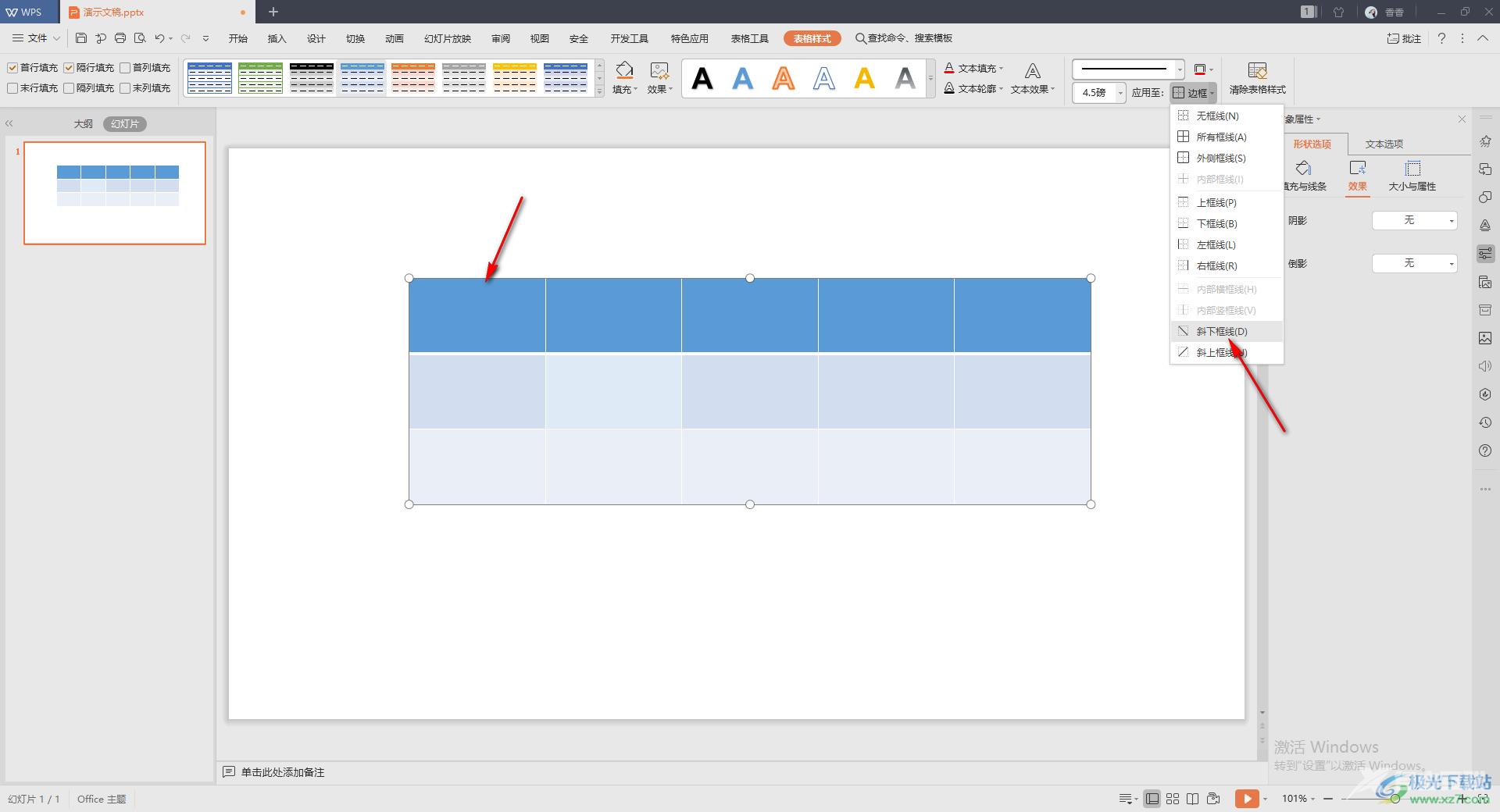Open new tab with plus button
1500x812 pixels.
point(273,12)
